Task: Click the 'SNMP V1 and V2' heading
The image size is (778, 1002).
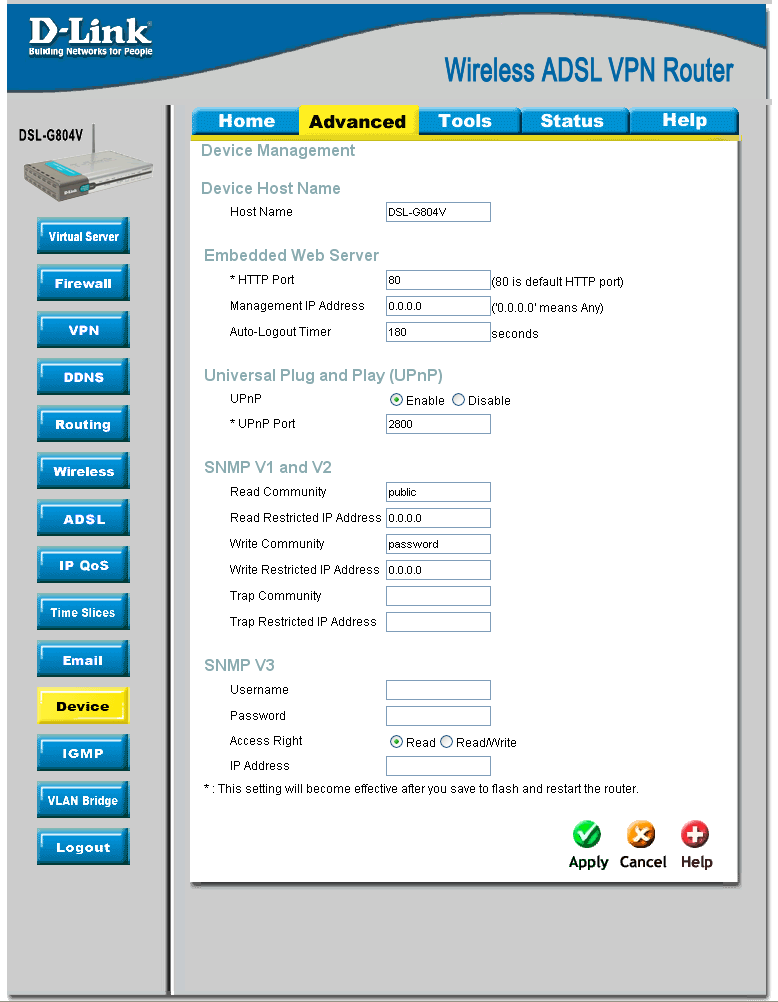Action: (x=267, y=467)
